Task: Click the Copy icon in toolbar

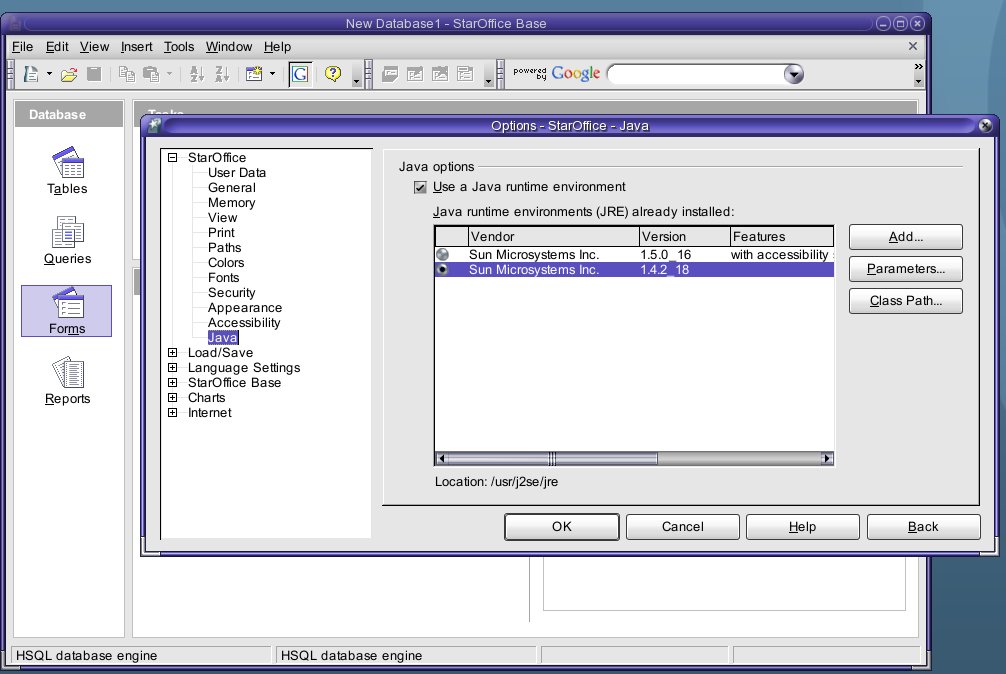Action: coord(126,74)
